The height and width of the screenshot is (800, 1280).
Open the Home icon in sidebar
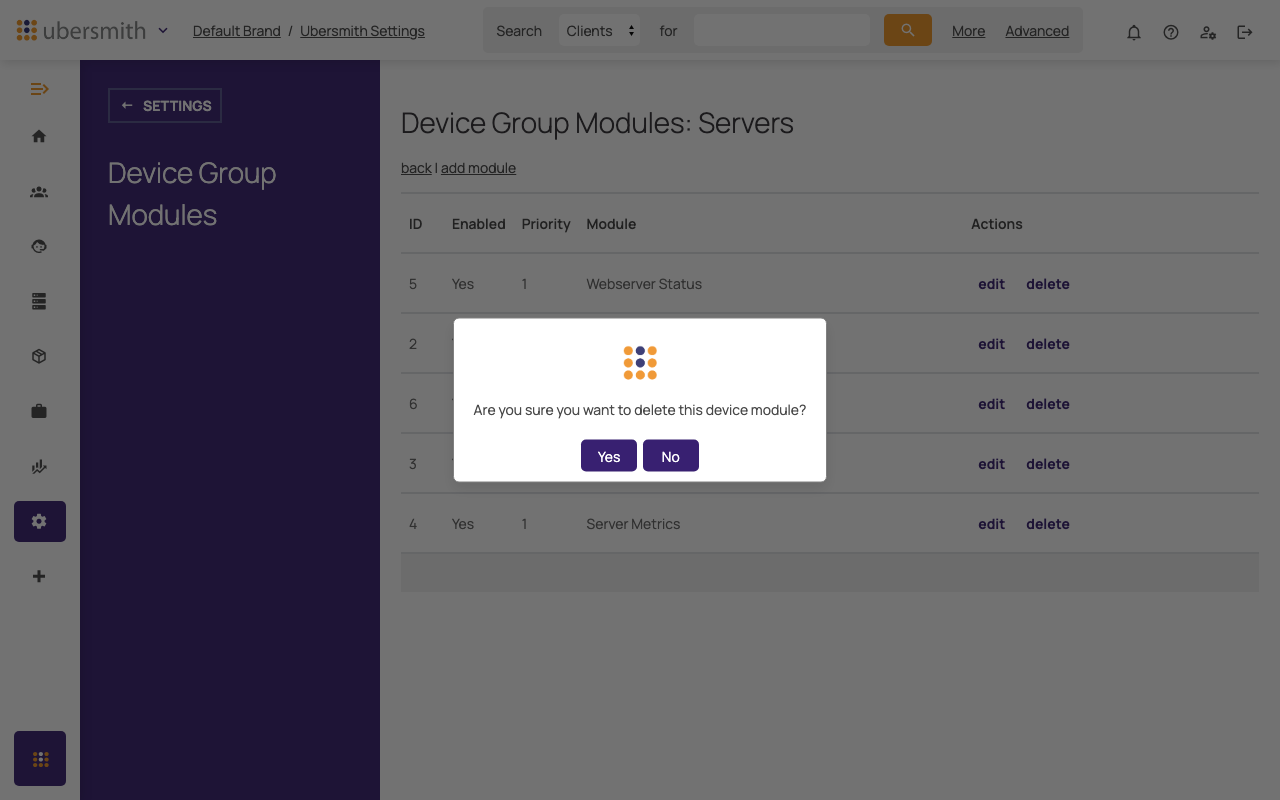point(39,136)
